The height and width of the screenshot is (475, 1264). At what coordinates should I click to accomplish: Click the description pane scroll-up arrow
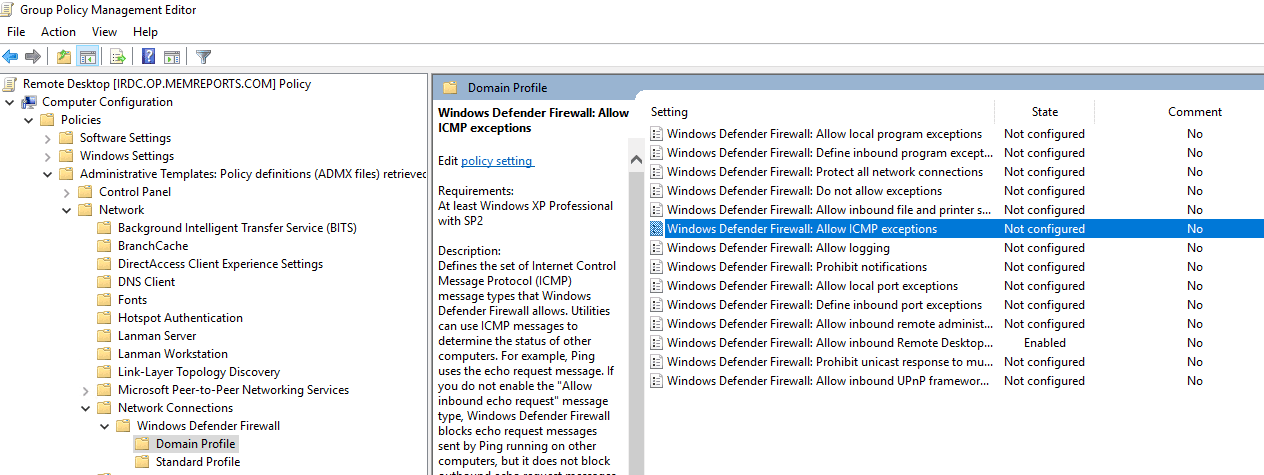[x=636, y=159]
